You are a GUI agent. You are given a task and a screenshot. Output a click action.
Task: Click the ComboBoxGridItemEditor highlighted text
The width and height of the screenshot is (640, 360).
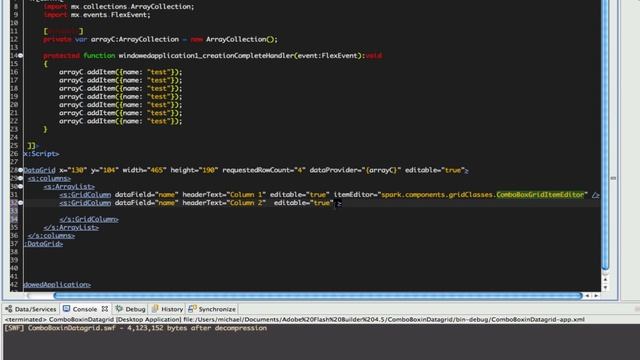(540, 195)
